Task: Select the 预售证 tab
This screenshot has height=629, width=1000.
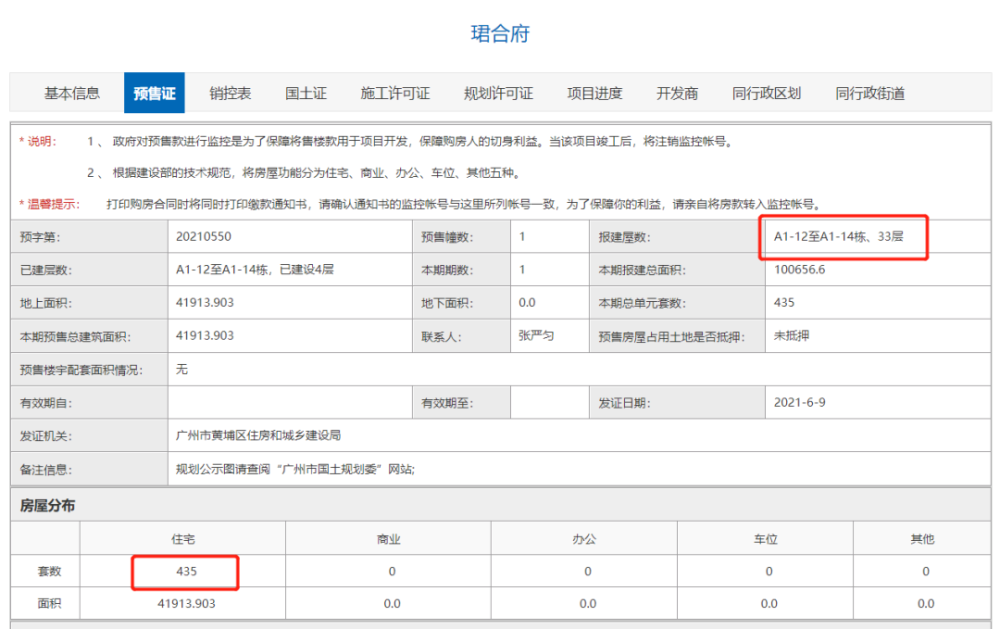Action: coord(154,93)
